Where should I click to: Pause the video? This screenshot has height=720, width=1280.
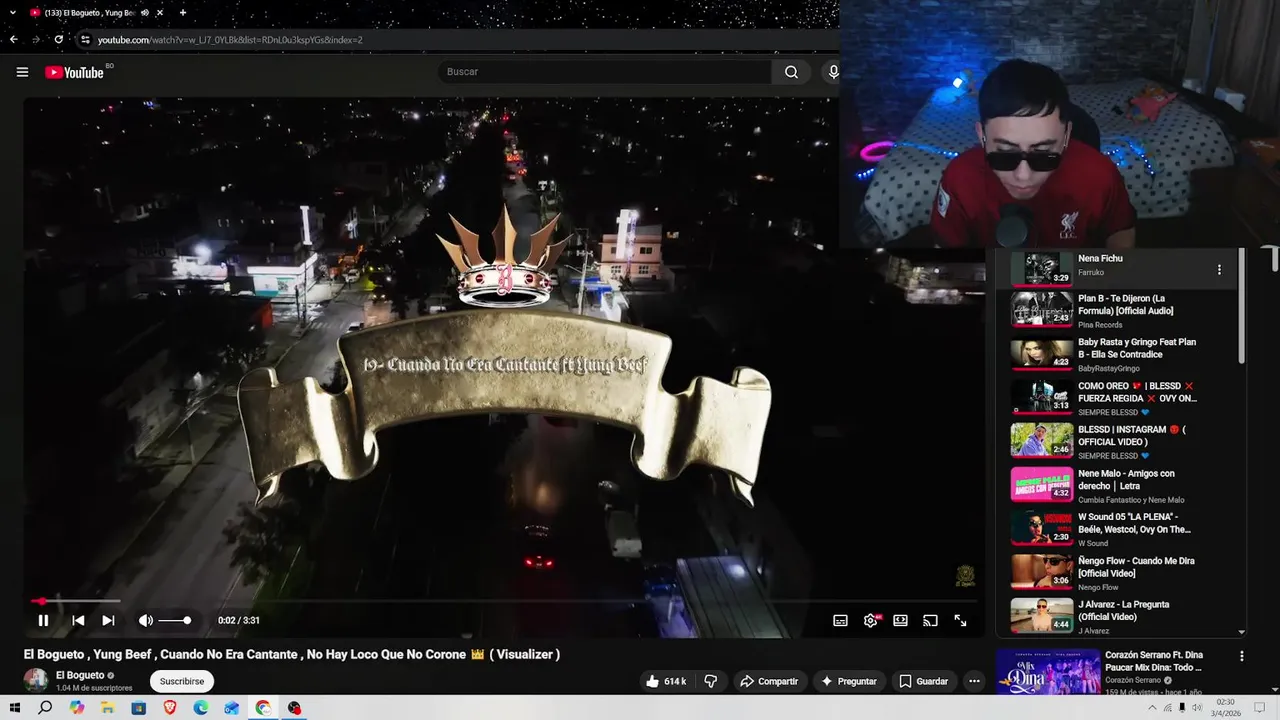(x=44, y=620)
